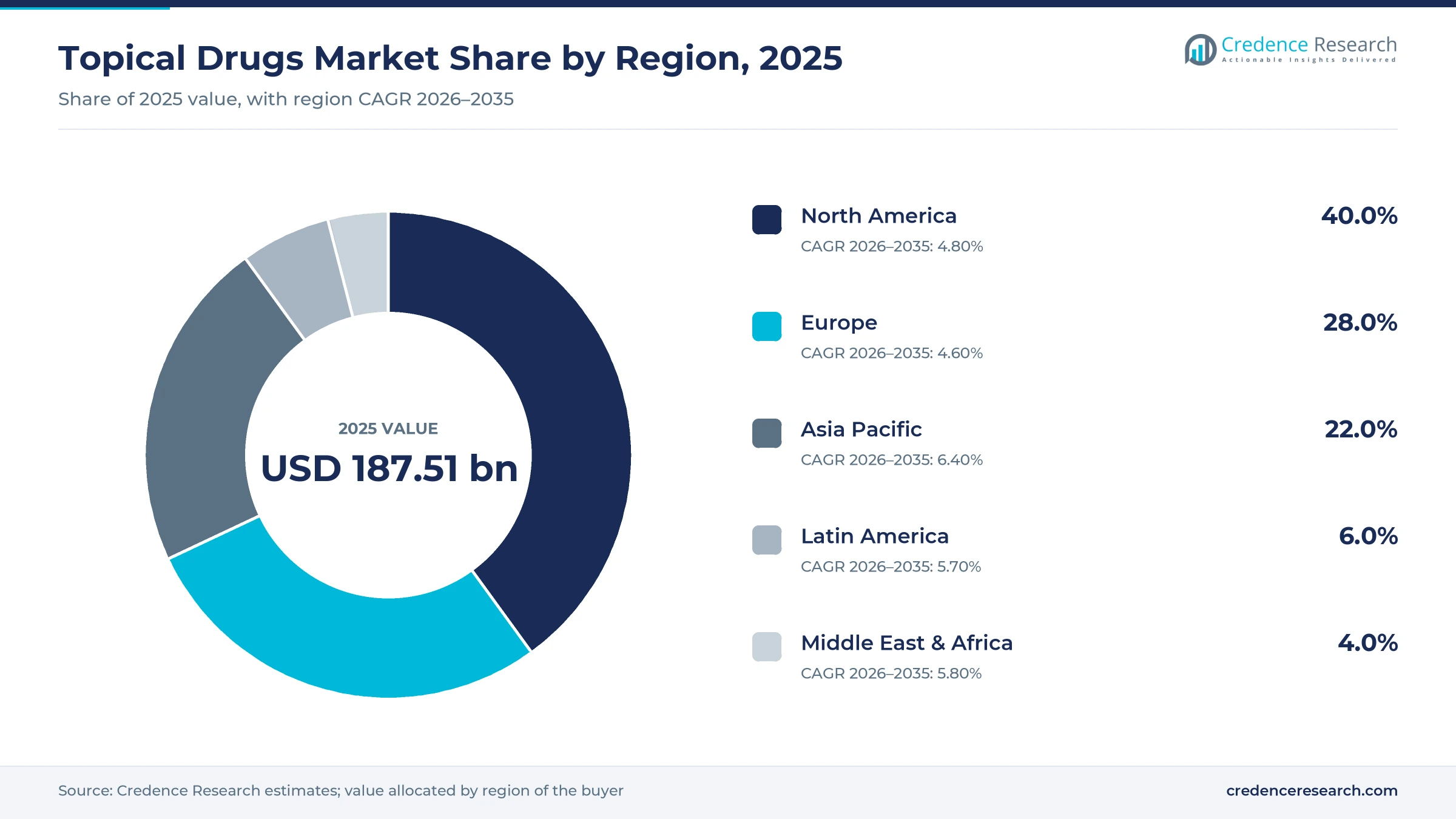Click the 'Latin America' legend label

click(875, 536)
